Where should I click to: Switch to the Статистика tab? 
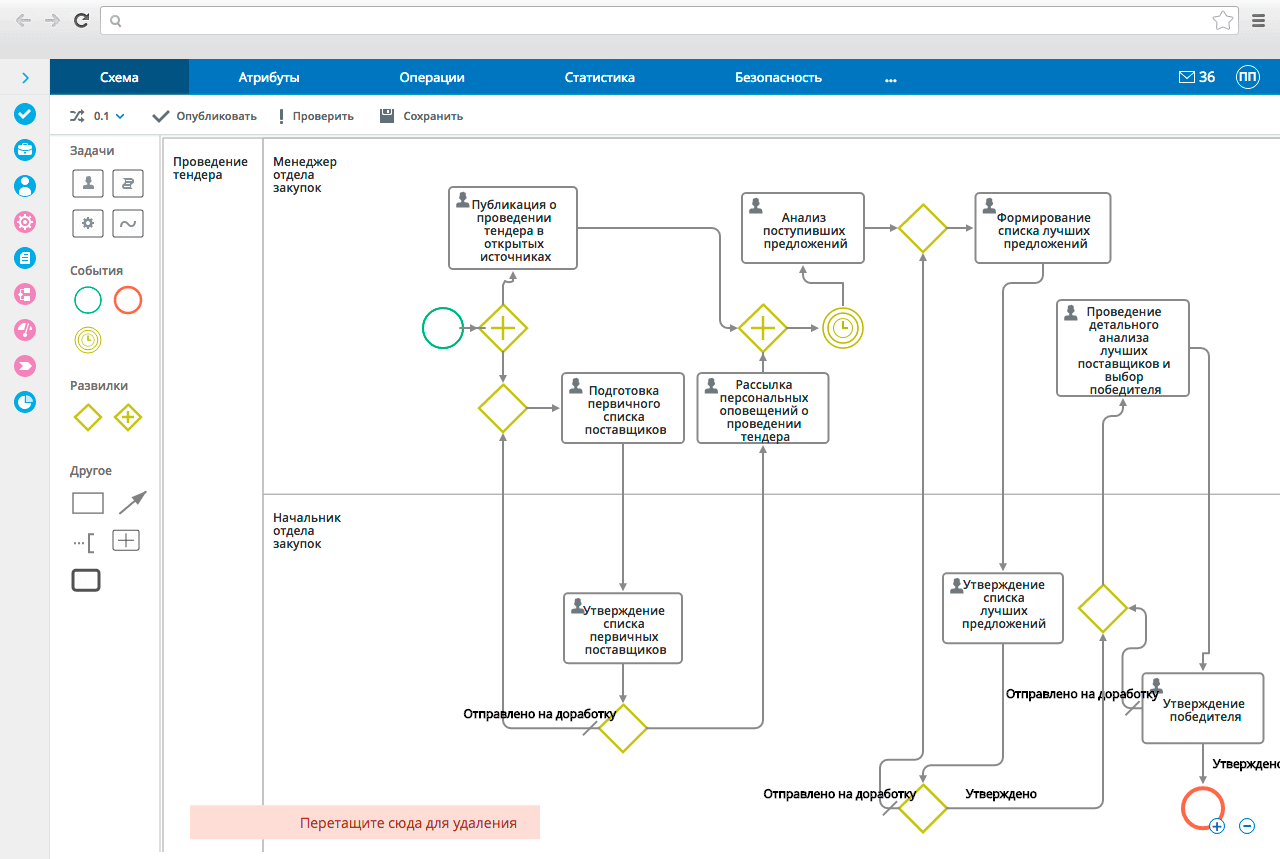pos(600,77)
